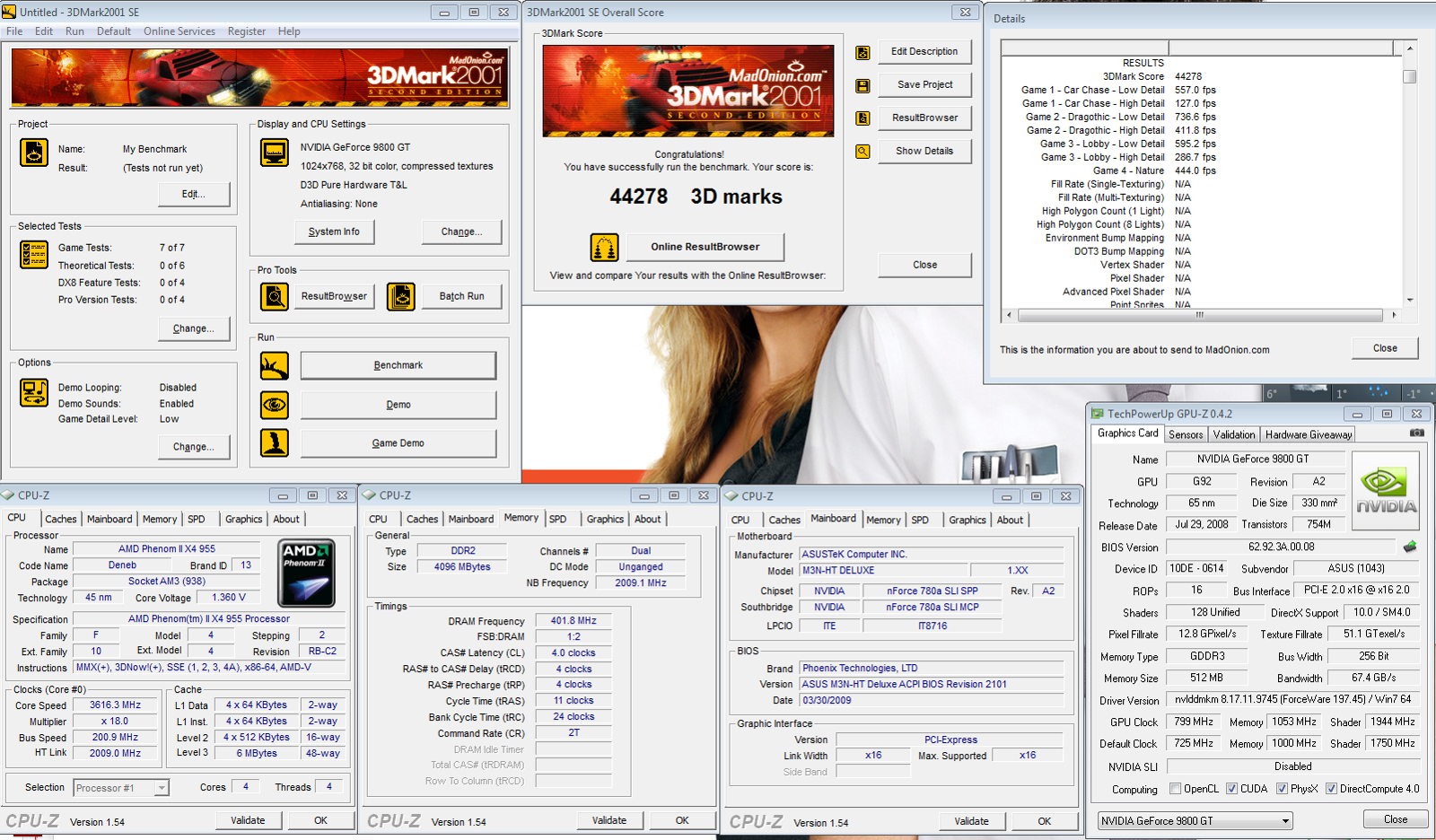Click the display monitor icon beside GeForce 9800 GT

click(x=275, y=153)
